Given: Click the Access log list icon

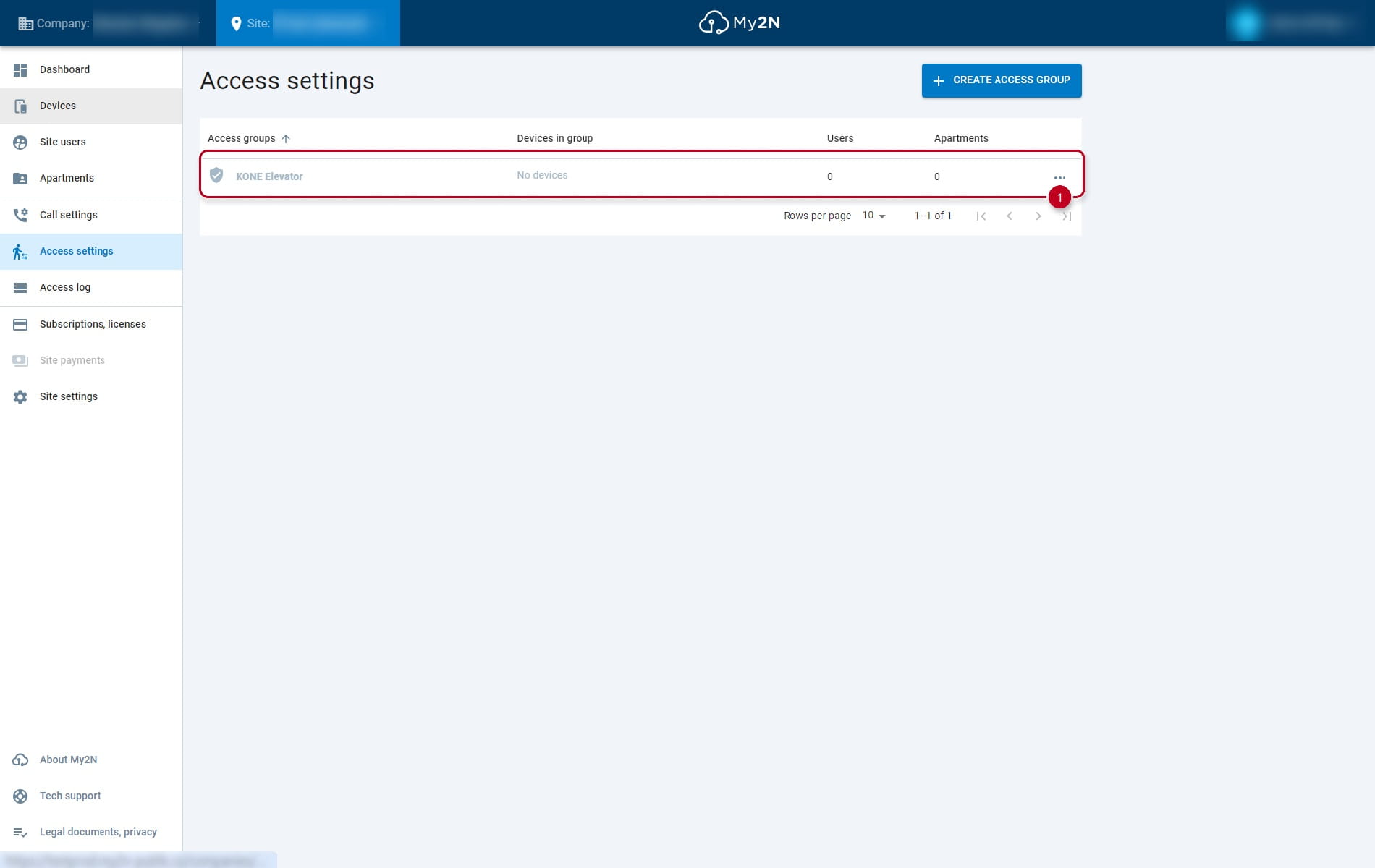Looking at the screenshot, I should [20, 288].
